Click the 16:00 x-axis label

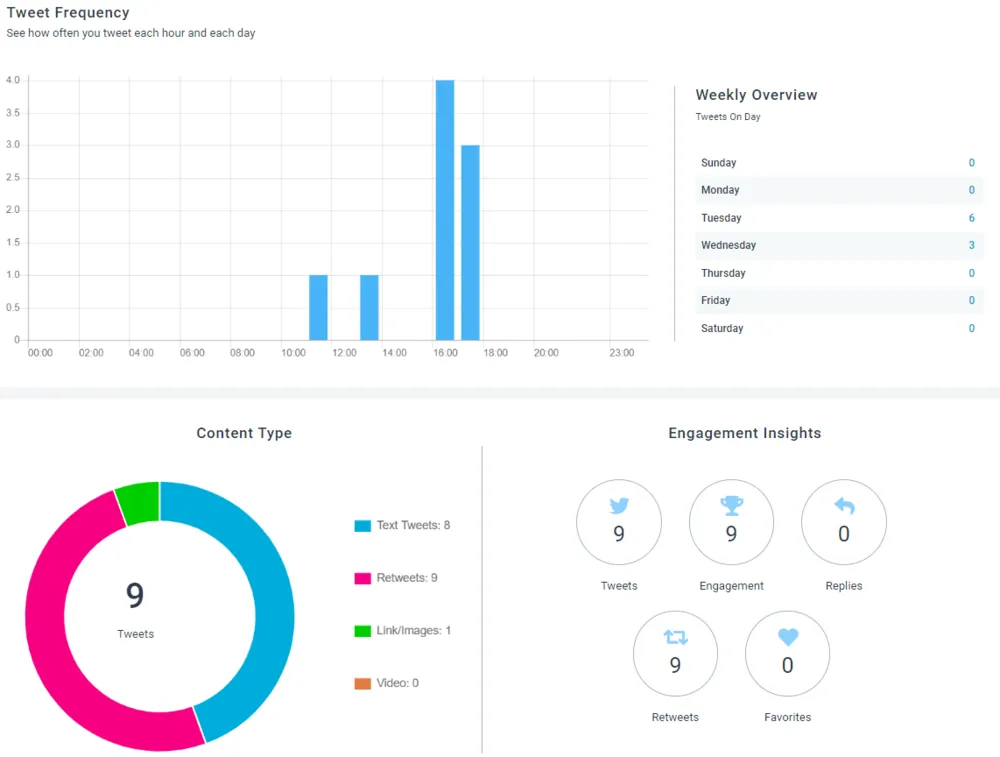[445, 353]
